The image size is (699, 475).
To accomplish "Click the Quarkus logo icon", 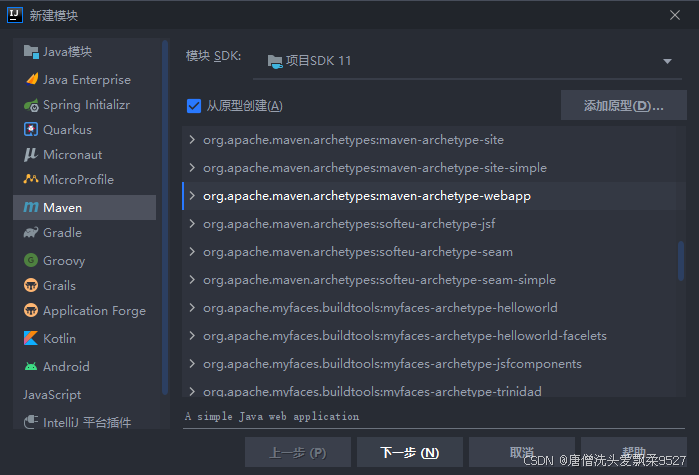I will pyautogui.click(x=31, y=129).
